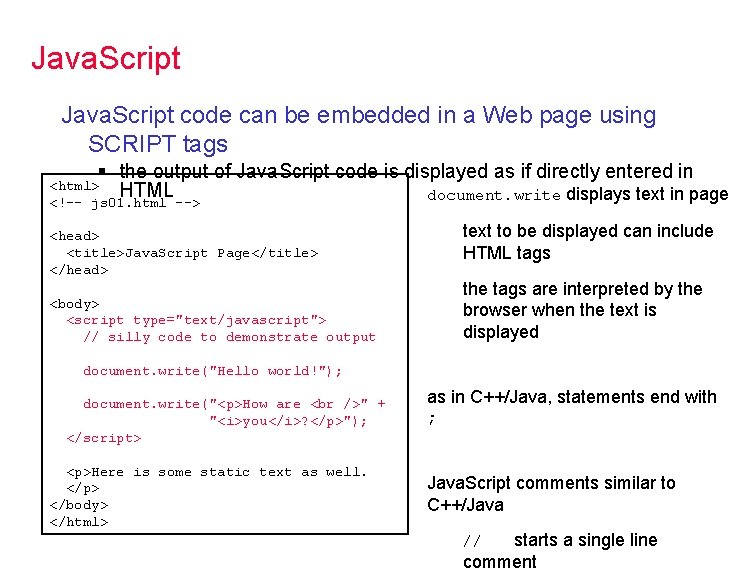Image resolution: width=756 pixels, height=576 pixels.
Task: Click the '"<i>you</i>?</p>");' code line
Action: [288, 421]
